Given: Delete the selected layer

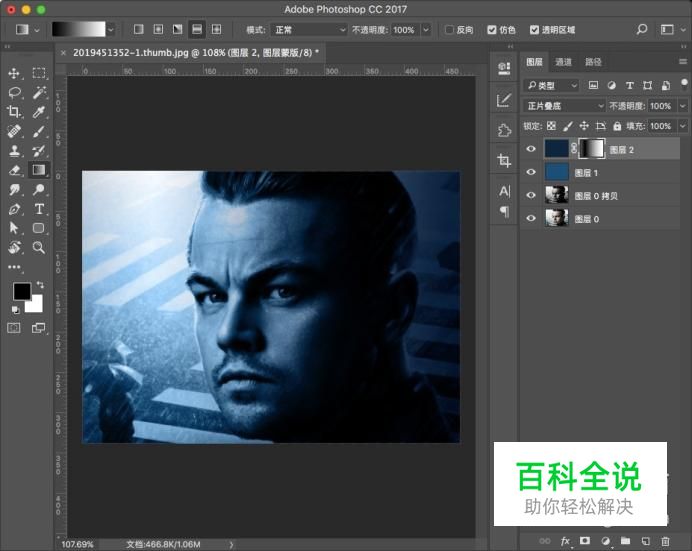Looking at the screenshot, I should [x=666, y=541].
